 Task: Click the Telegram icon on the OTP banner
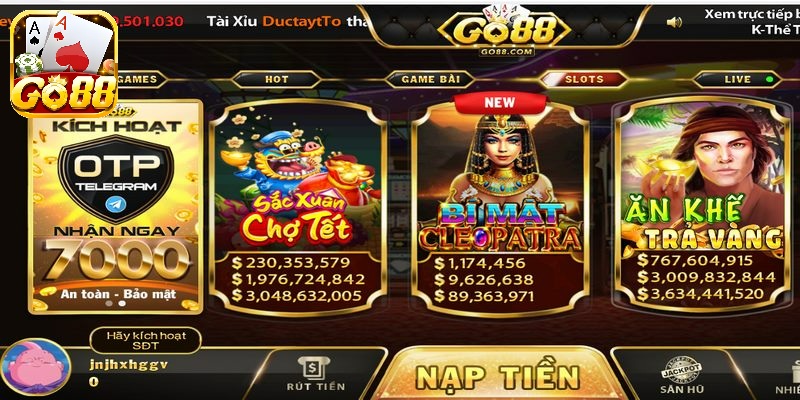pos(116,205)
